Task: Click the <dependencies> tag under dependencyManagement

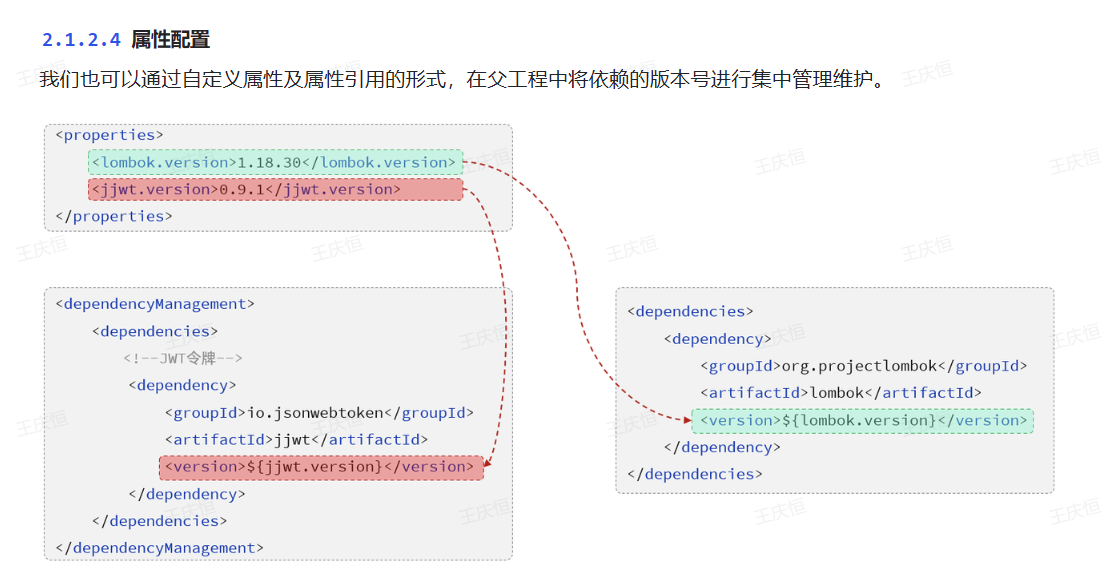Action: click(x=154, y=331)
